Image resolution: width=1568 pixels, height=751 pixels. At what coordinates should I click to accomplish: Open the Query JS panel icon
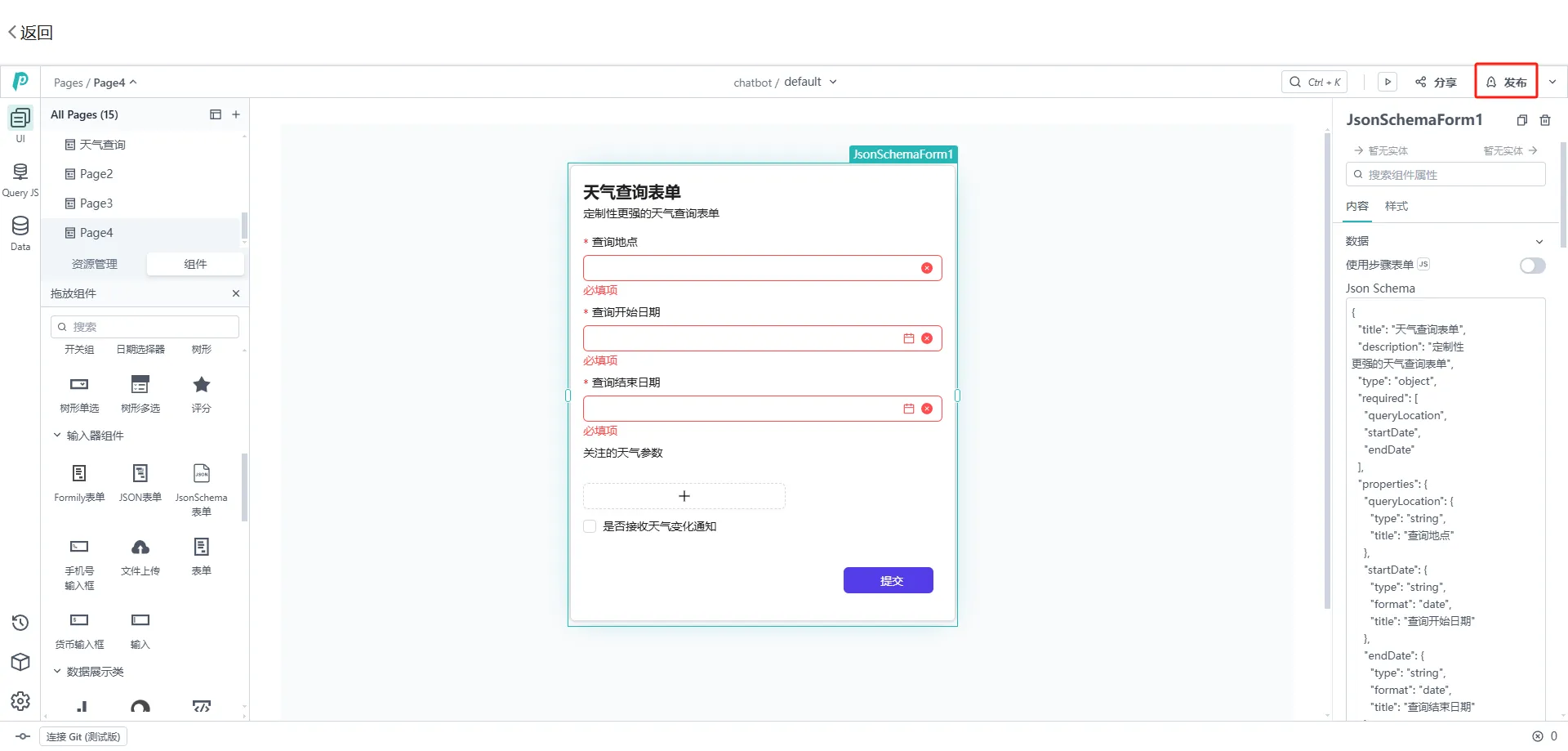point(20,172)
